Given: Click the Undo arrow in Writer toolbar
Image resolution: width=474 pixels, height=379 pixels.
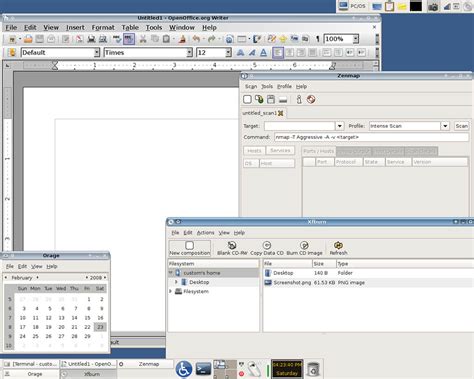Looking at the screenshot, I should coord(196,39).
